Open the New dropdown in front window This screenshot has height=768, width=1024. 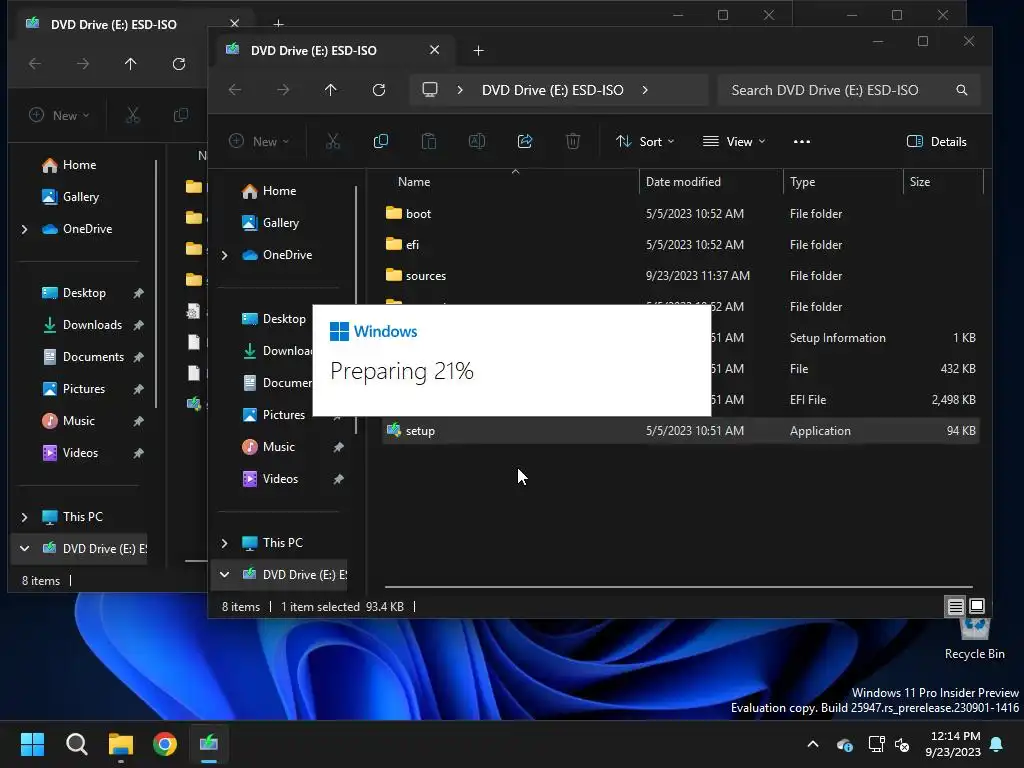(x=259, y=142)
